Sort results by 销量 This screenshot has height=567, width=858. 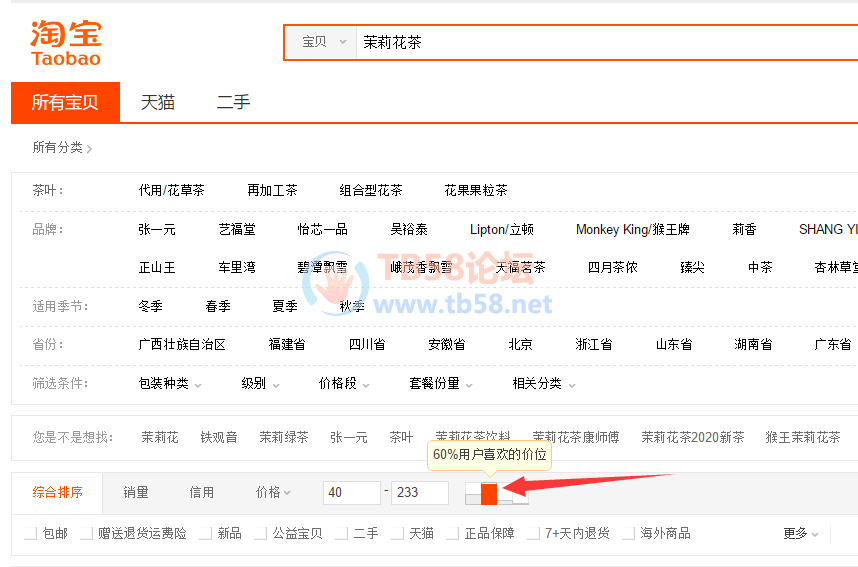pyautogui.click(x=136, y=493)
